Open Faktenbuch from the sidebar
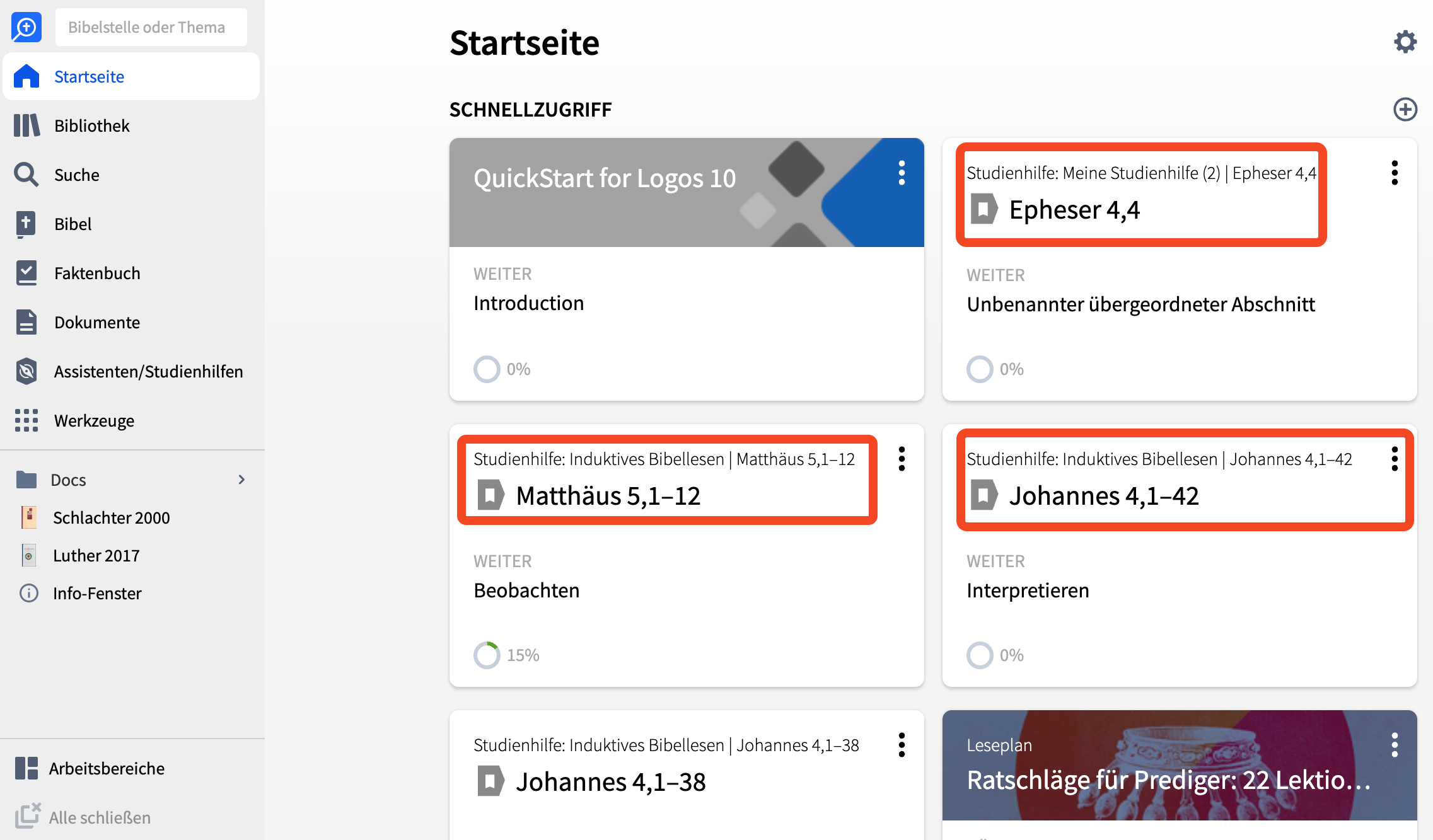Screen dimensions: 1433x840 pos(97,273)
